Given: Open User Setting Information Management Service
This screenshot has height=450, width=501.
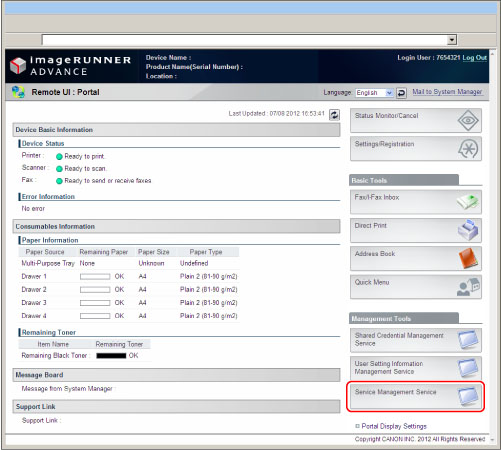Looking at the screenshot, I should click(x=416, y=368).
